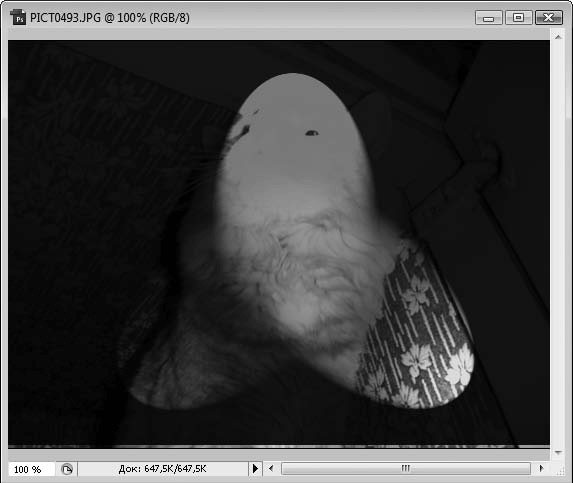Click the Док: 647,5K document size readout
The height and width of the screenshot is (483, 573).
pyautogui.click(x=163, y=469)
